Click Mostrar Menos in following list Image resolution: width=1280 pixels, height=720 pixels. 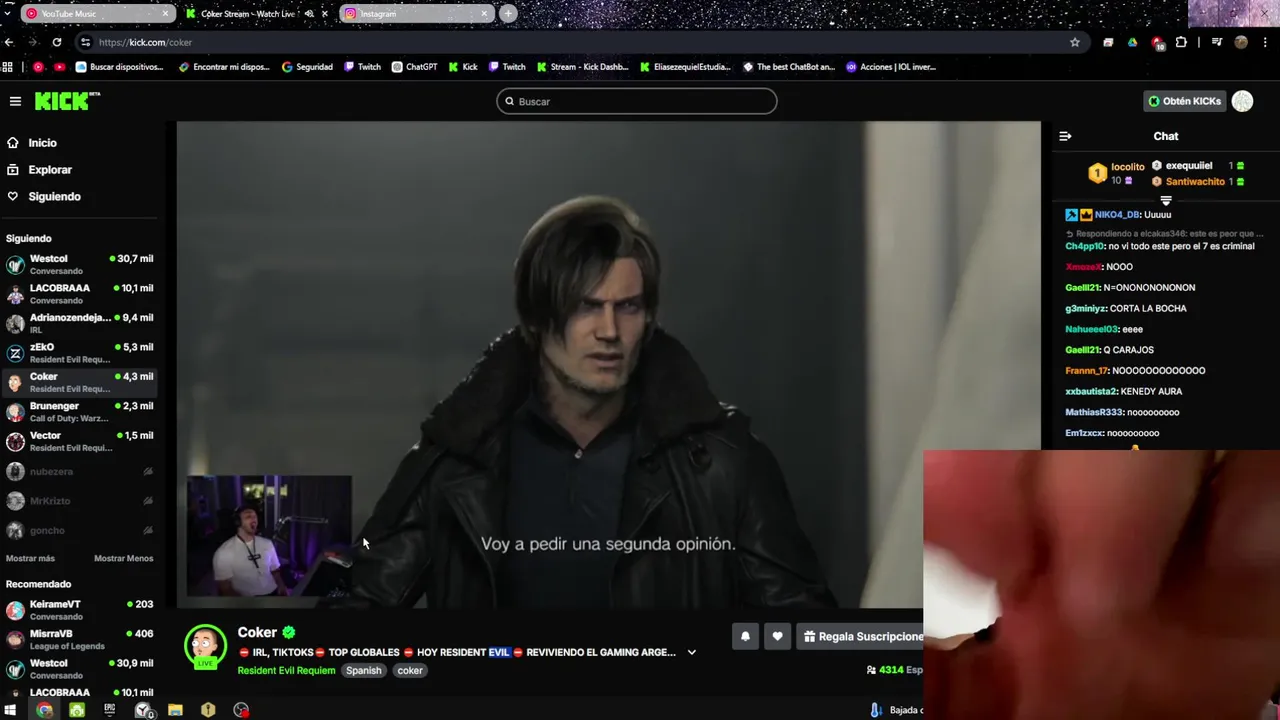pos(124,558)
